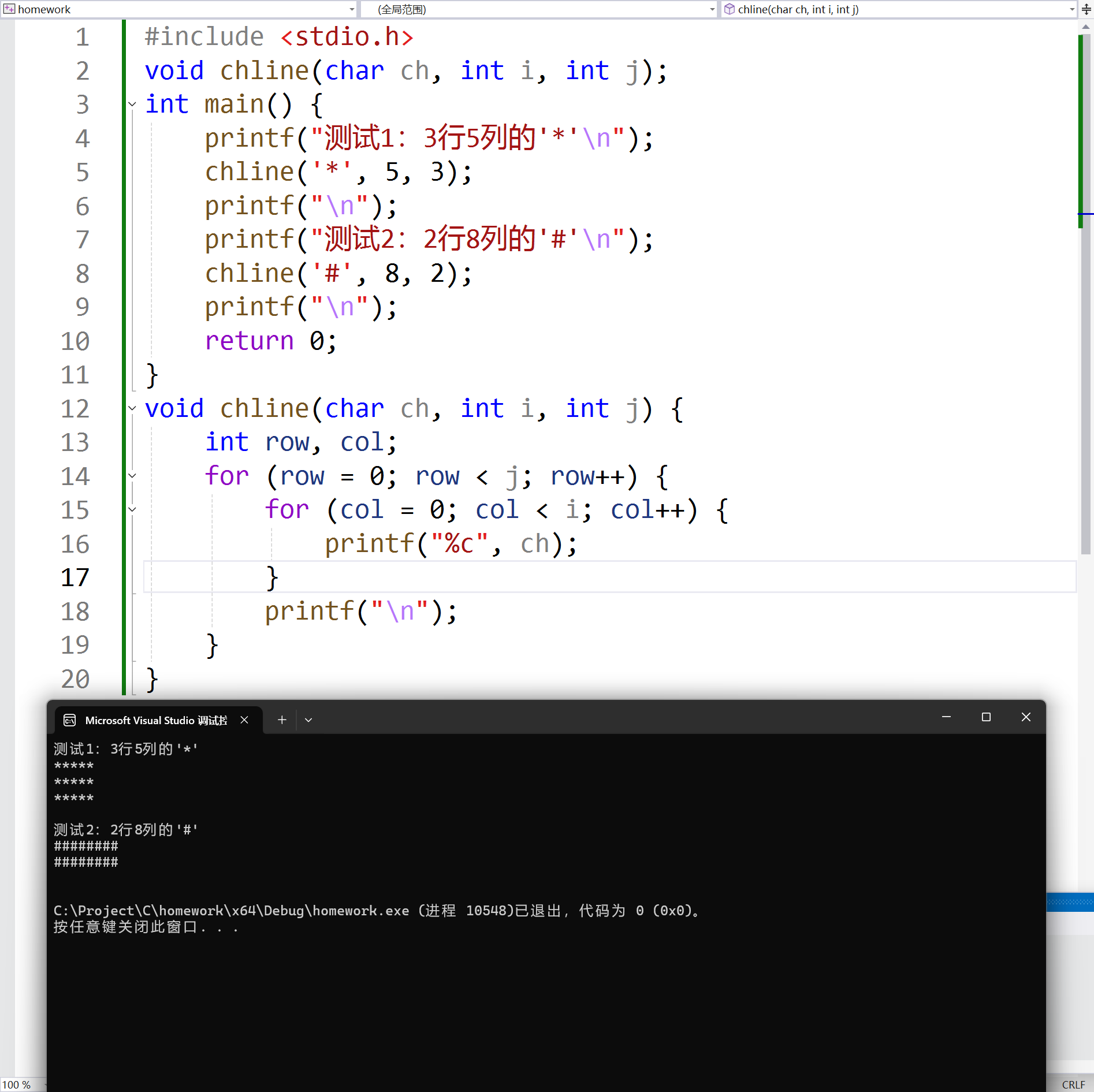Open the homework project dropdown
This screenshot has height=1092, width=1094.
click(352, 9)
